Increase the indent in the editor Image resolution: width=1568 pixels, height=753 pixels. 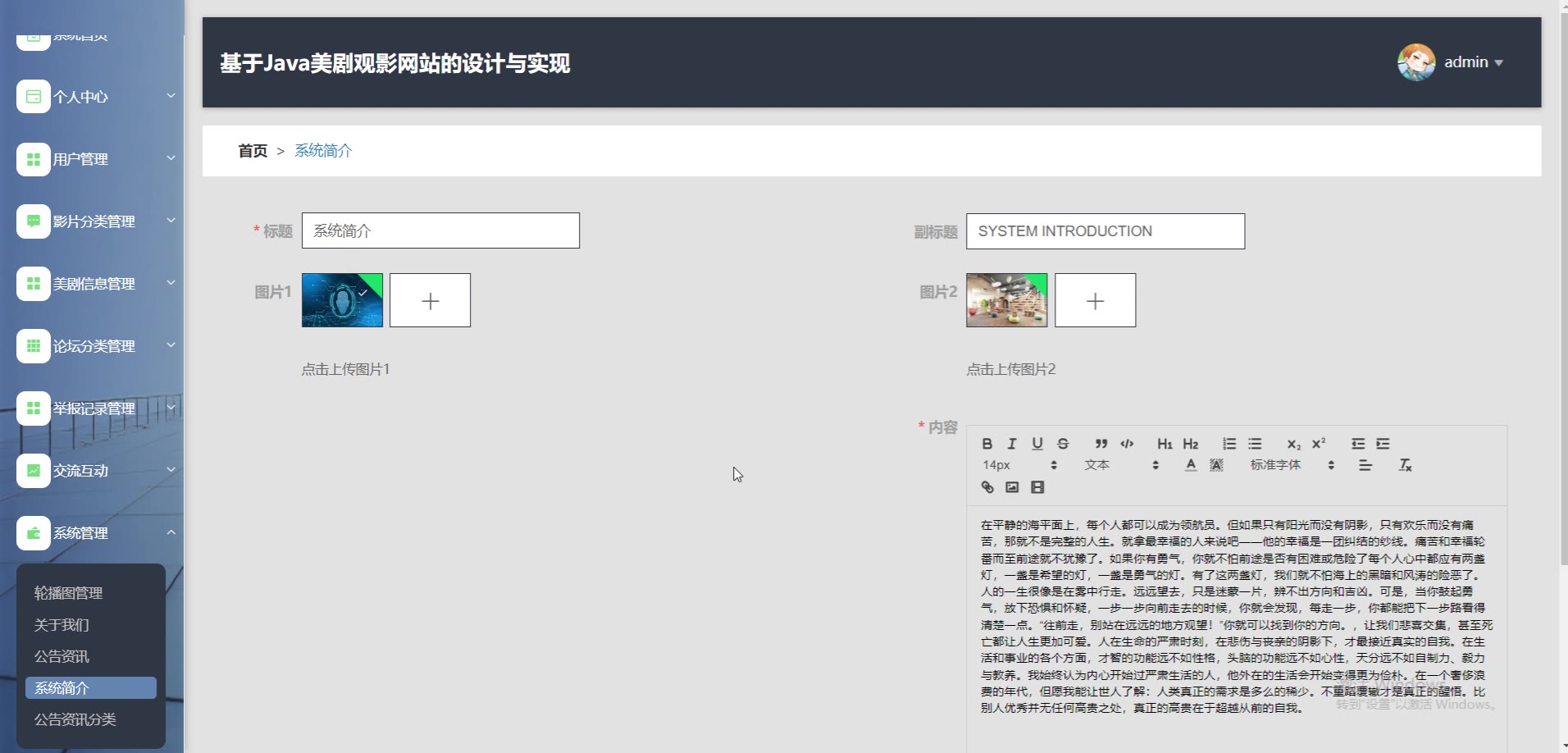tap(1383, 444)
